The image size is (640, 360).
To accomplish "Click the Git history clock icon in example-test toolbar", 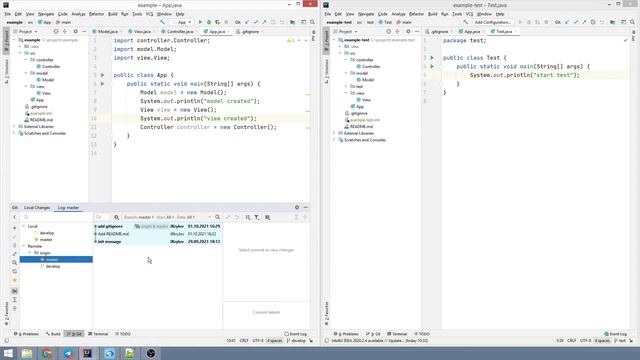I will [x=593, y=22].
